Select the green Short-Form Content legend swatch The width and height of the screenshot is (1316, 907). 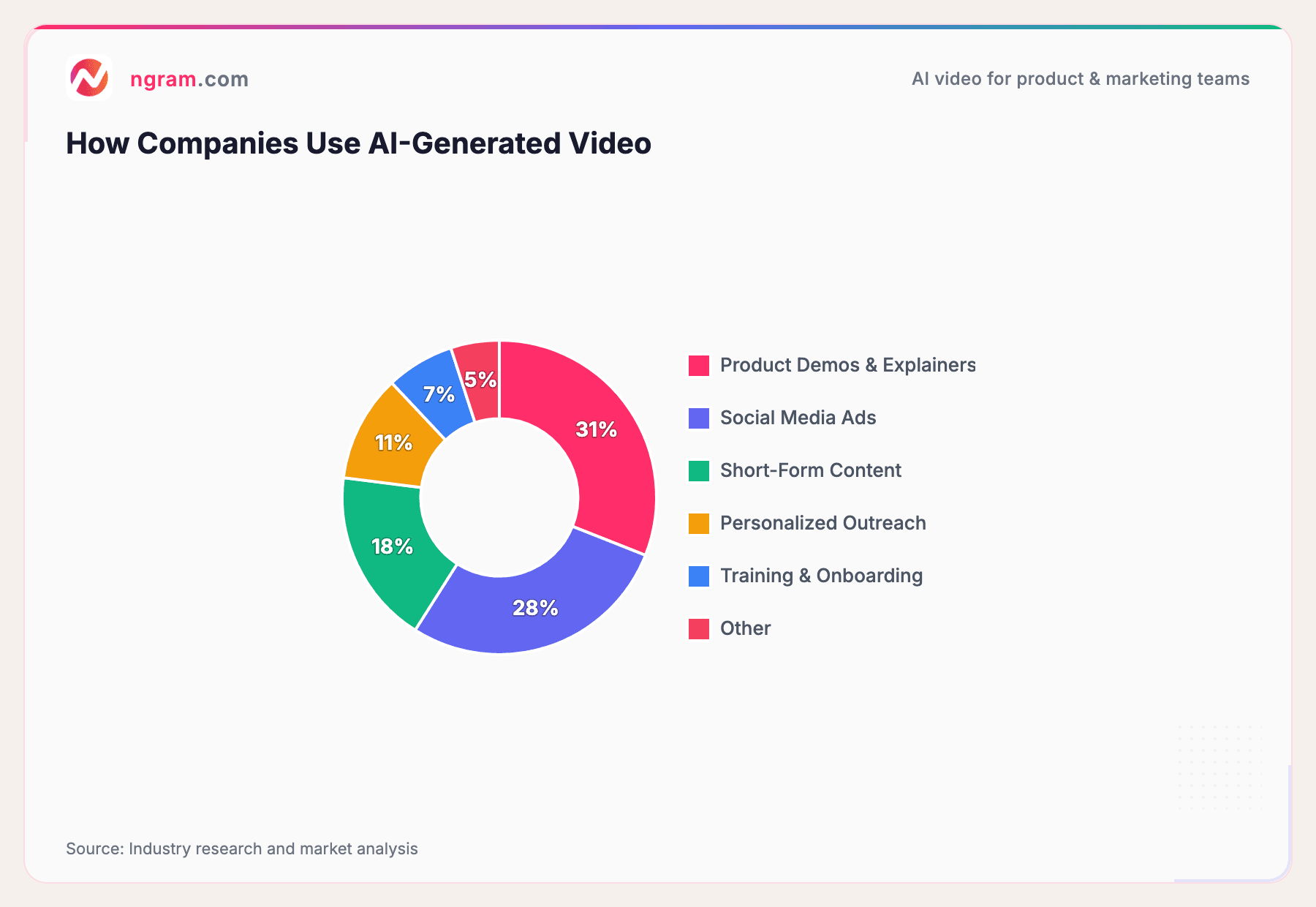(x=697, y=470)
